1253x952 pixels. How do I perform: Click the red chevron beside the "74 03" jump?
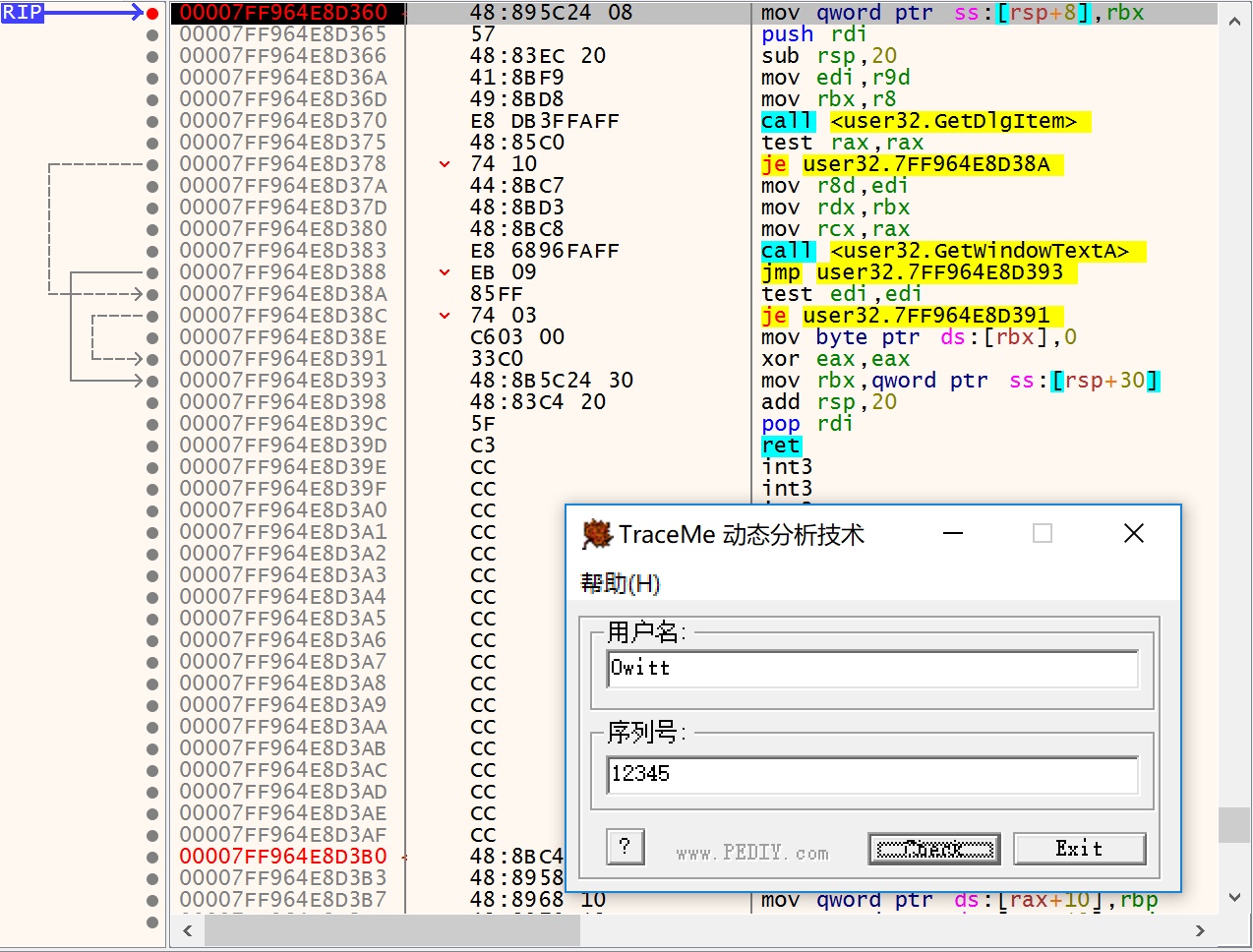tap(444, 316)
